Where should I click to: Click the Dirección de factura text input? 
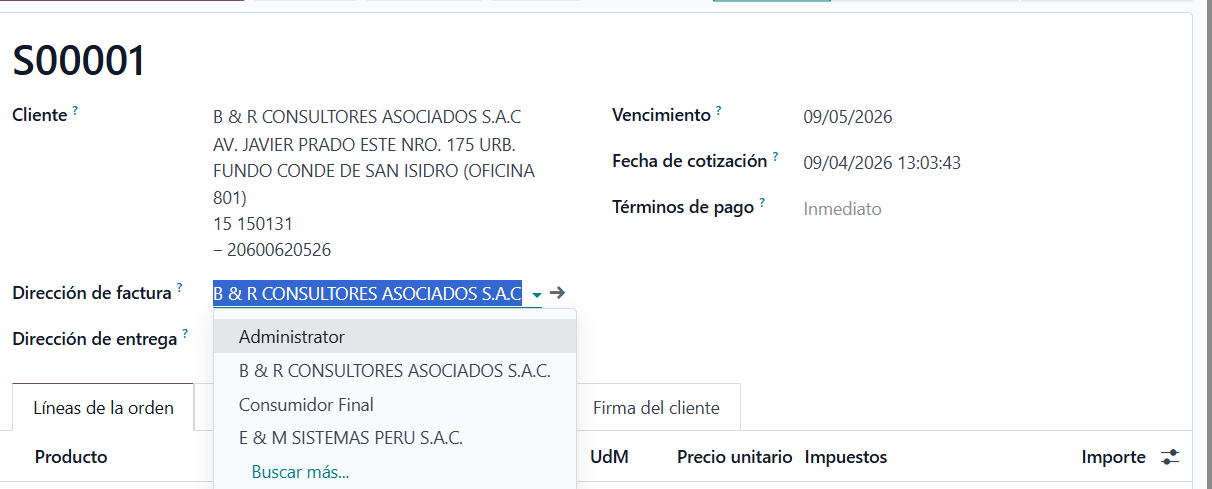tap(366, 294)
